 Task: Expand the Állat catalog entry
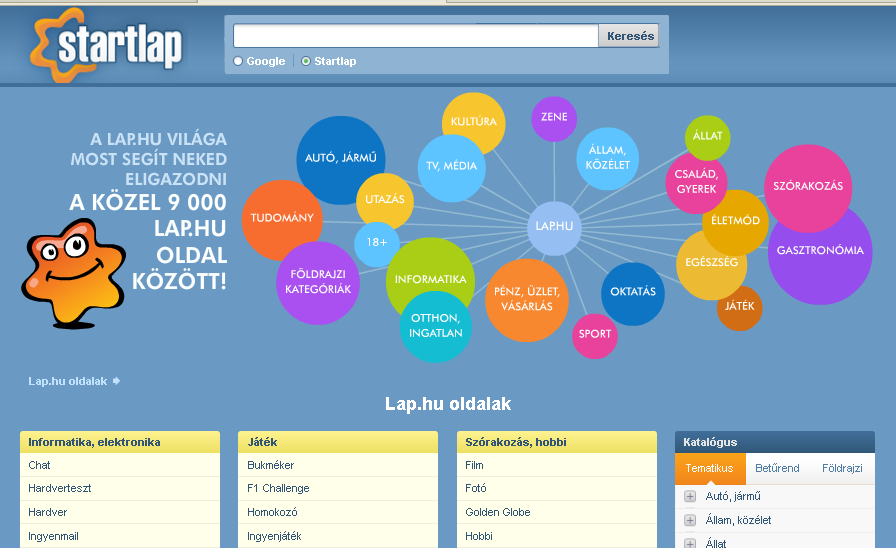pyautogui.click(x=690, y=543)
